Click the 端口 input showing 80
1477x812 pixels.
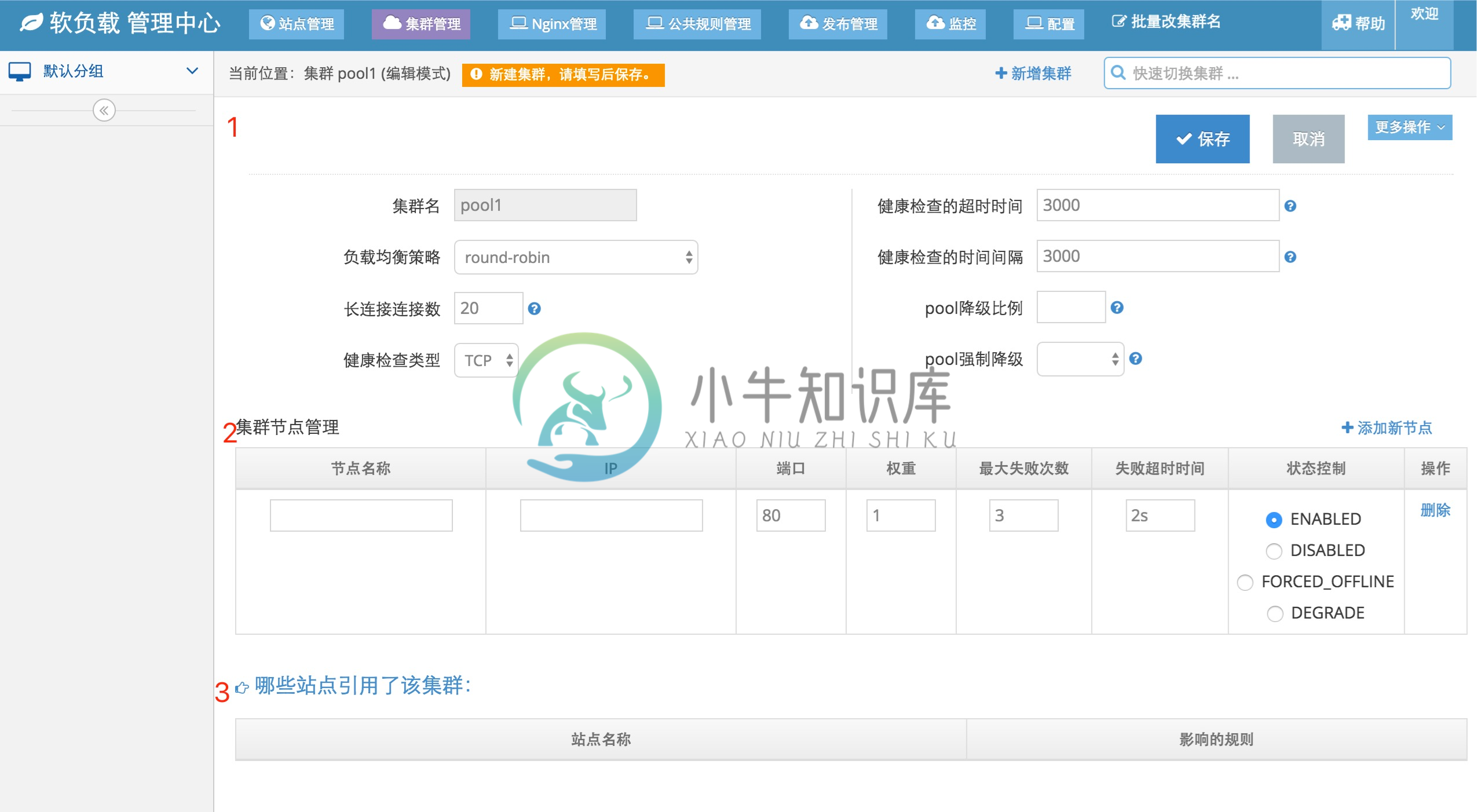pyautogui.click(x=791, y=515)
